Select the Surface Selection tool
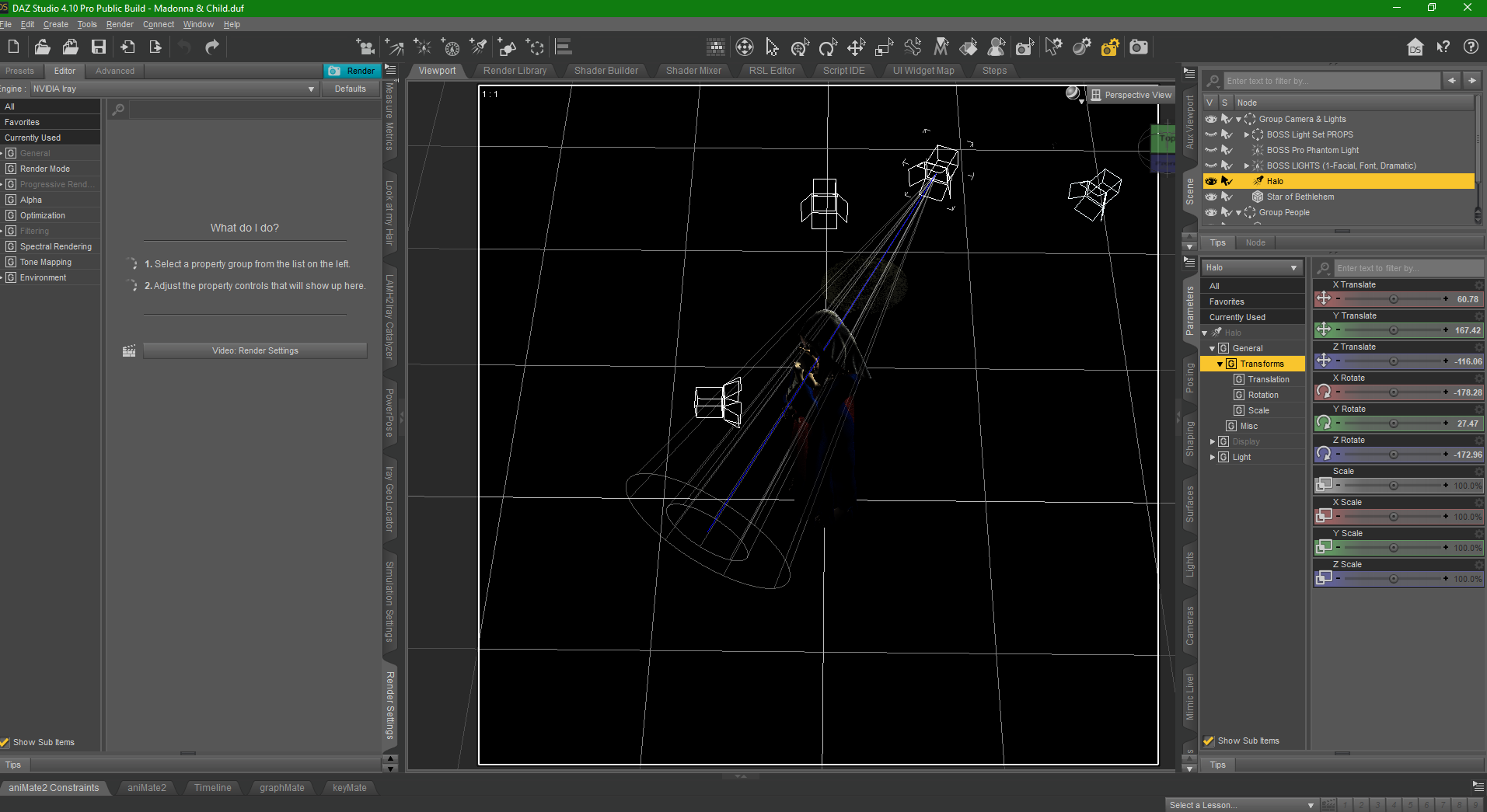This screenshot has height=812, width=1487. click(x=969, y=47)
